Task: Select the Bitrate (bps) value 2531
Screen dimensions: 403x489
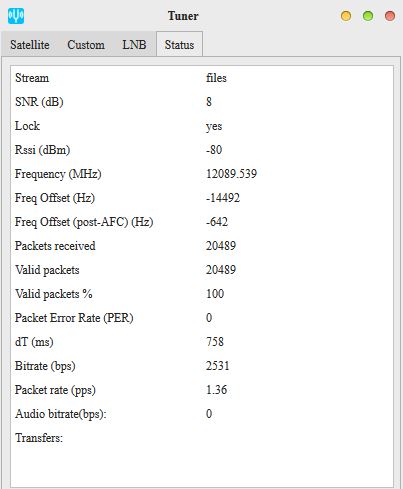Action: [x=217, y=366]
